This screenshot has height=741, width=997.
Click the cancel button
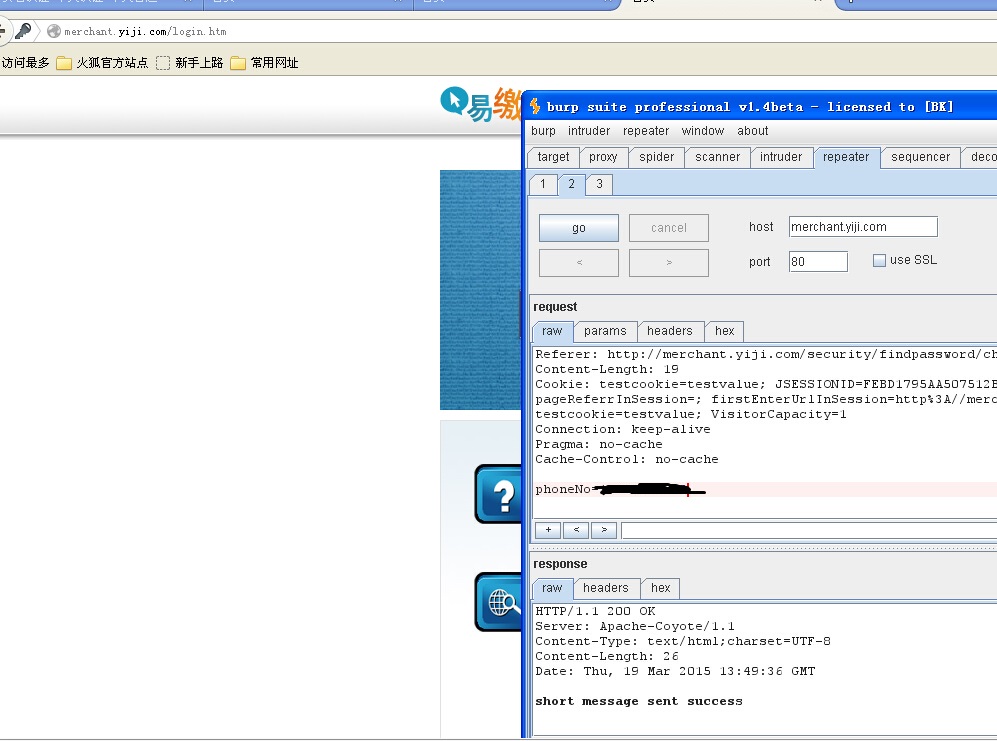coord(669,228)
